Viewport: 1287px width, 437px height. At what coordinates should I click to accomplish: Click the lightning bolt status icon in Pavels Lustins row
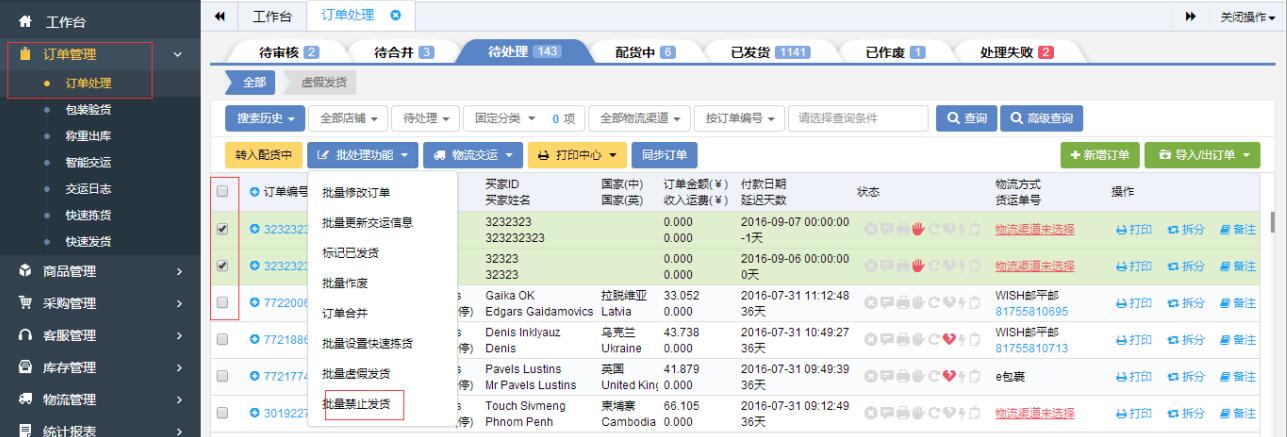pyautogui.click(x=962, y=375)
